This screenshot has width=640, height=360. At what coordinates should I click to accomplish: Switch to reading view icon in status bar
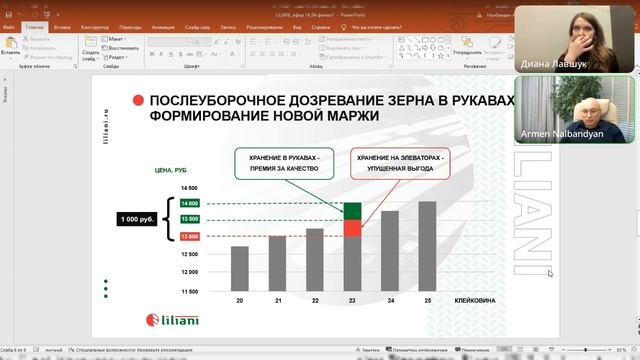click(536, 350)
